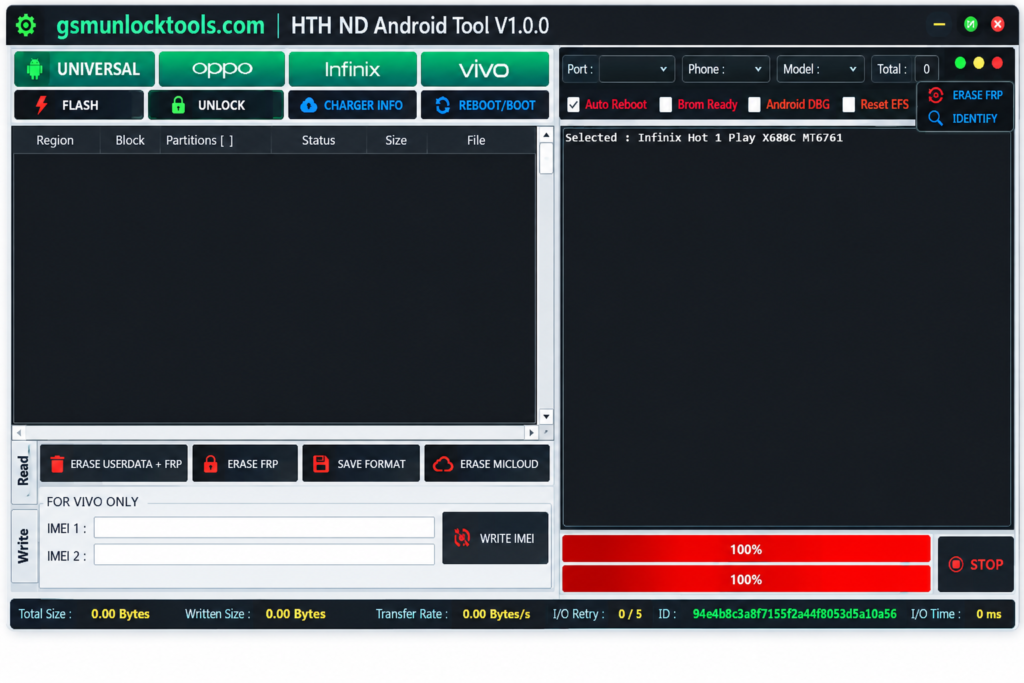Click the red Stop circle icon
This screenshot has height=683, width=1024.
[x=955, y=564]
